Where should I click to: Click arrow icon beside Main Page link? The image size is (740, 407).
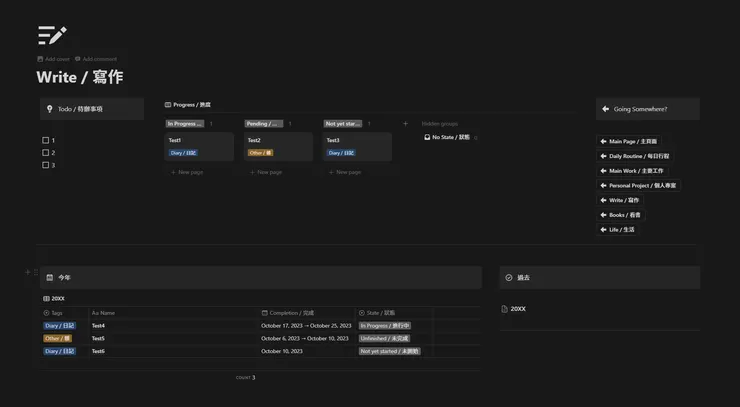point(603,141)
